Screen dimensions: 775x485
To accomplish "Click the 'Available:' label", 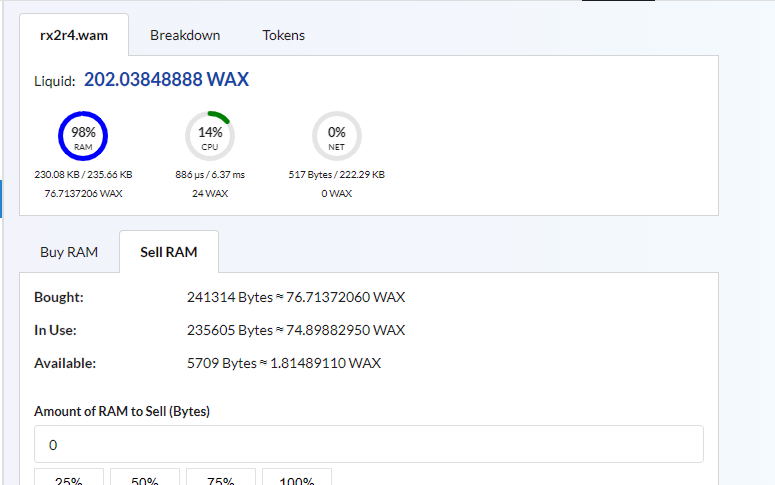I will (65, 363).
